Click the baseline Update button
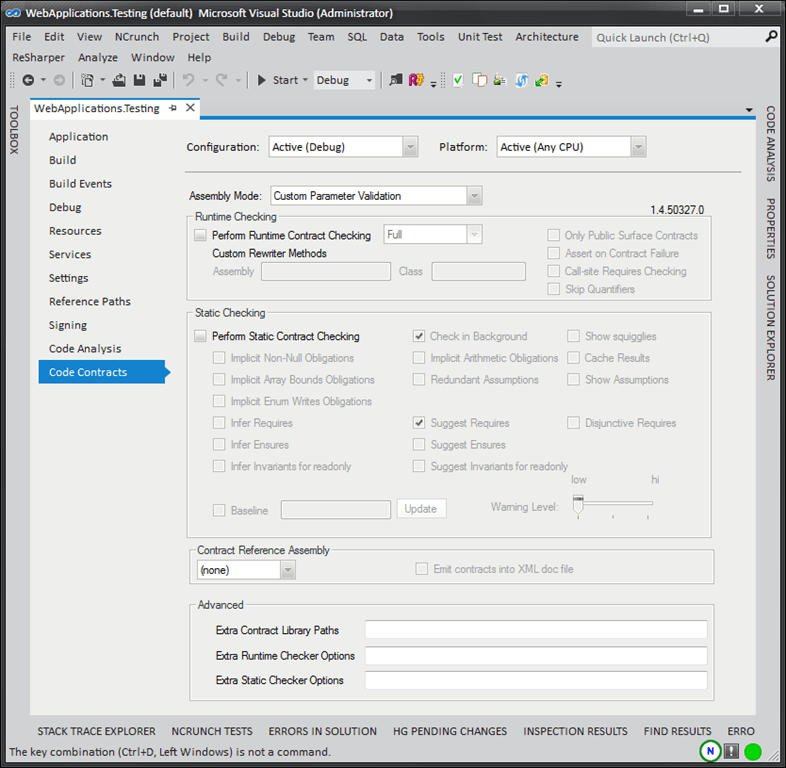The image size is (786, 768). (x=421, y=508)
